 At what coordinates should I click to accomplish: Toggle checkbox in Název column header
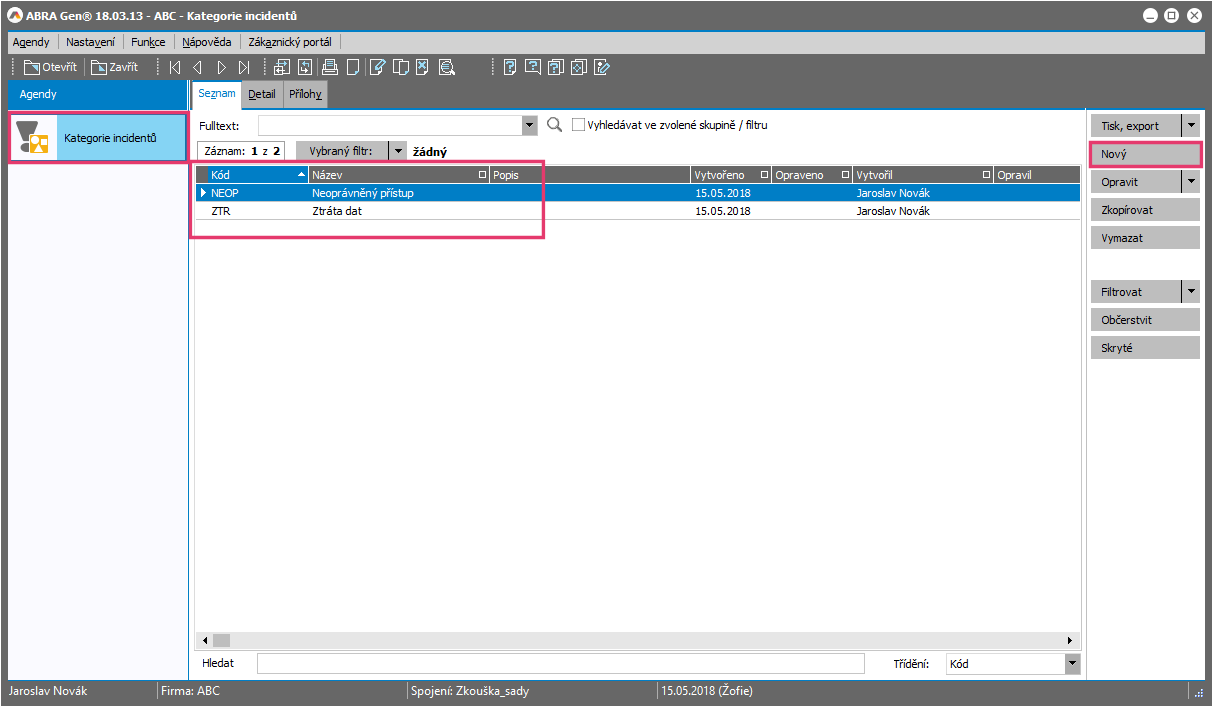[x=483, y=175]
